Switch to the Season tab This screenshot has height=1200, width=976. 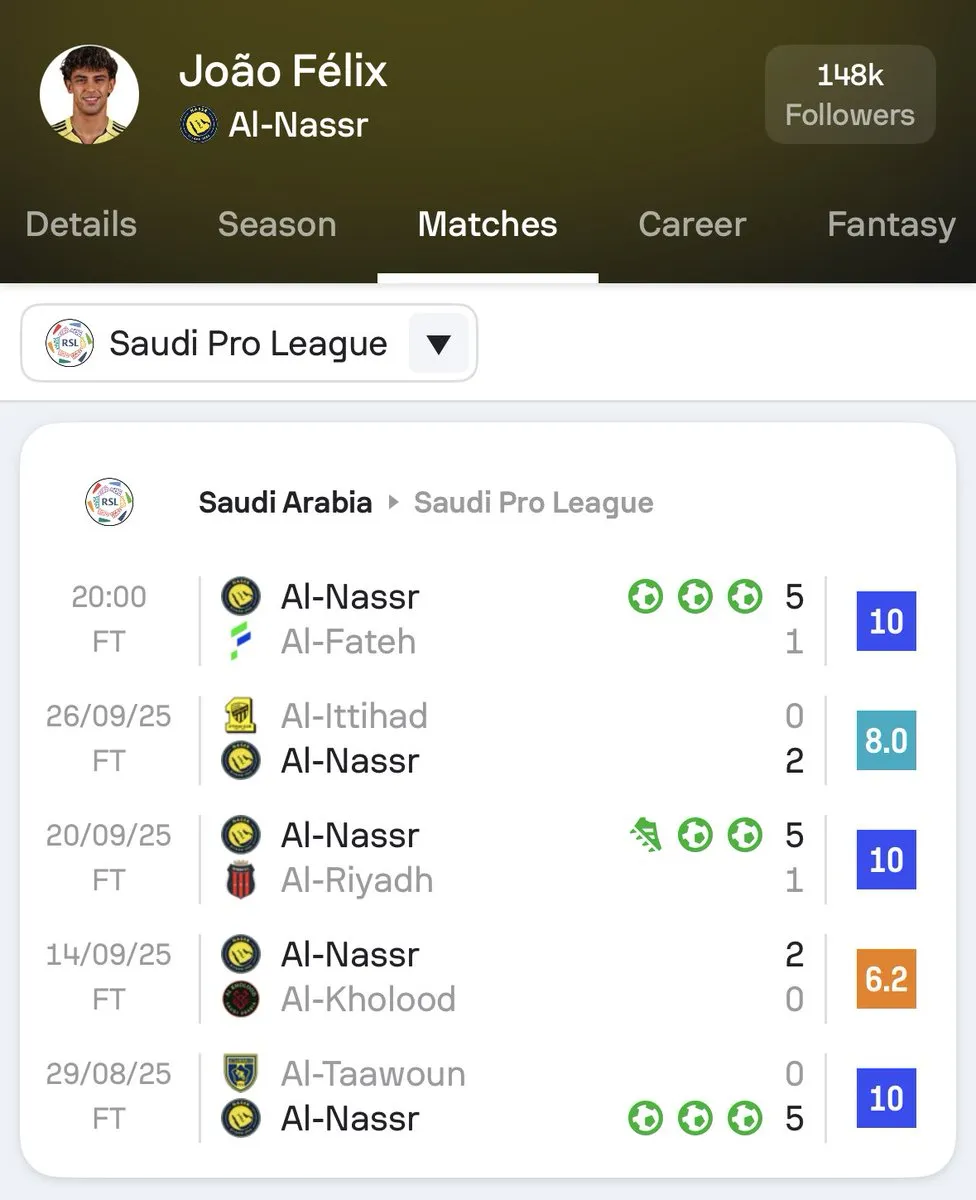click(277, 224)
